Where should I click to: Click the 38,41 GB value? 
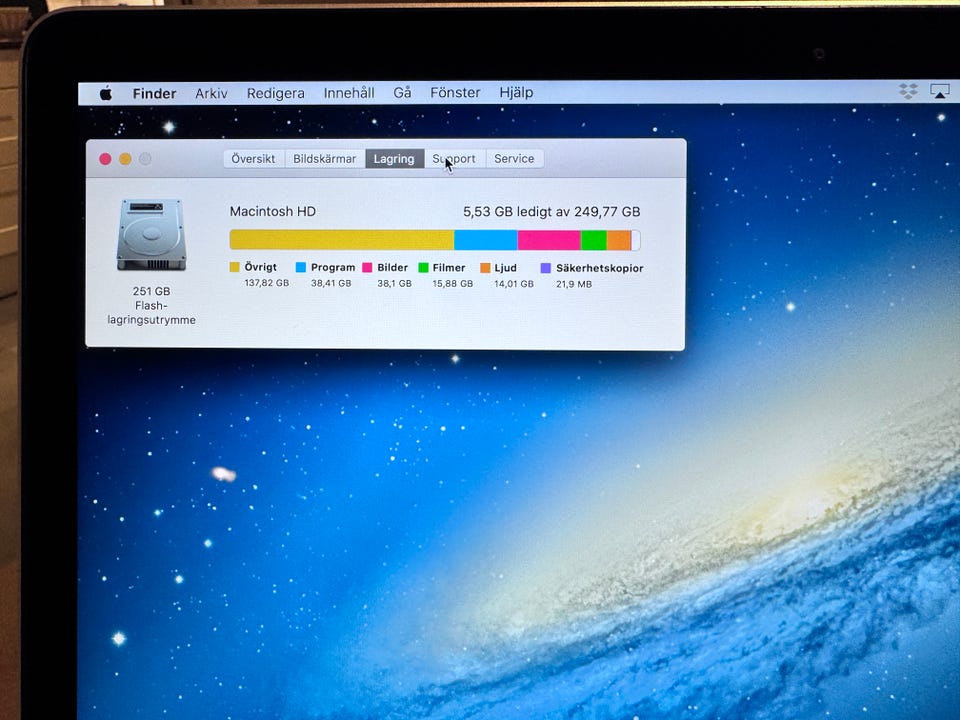point(331,283)
